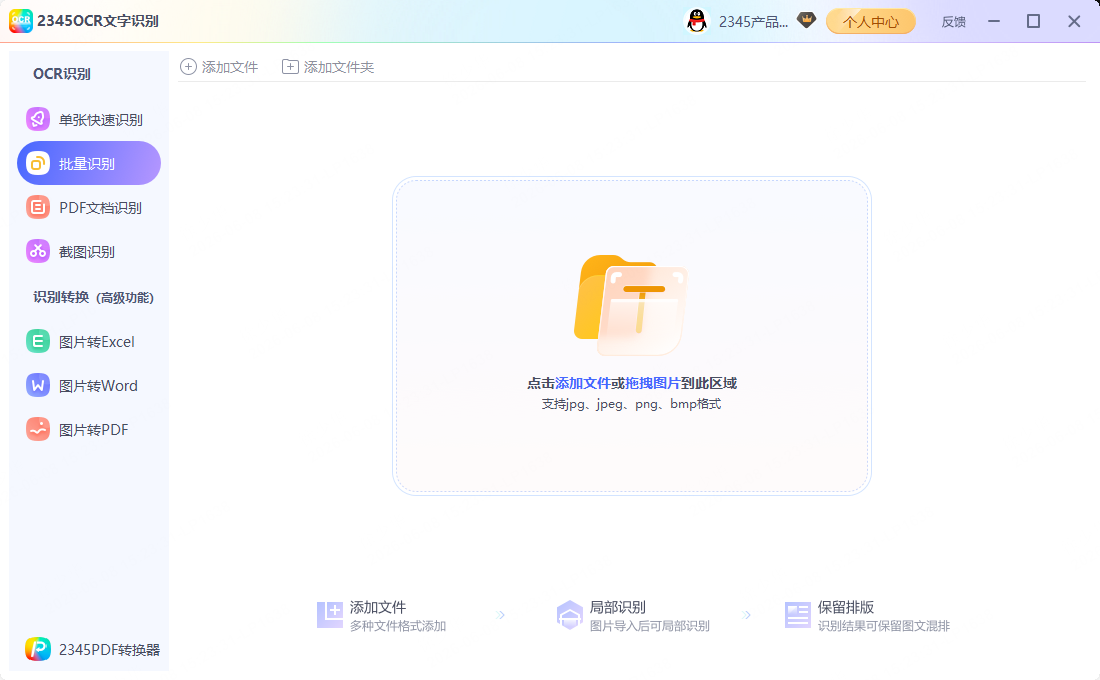
Task: Click 添加文件 in the top toolbar
Action: point(219,67)
